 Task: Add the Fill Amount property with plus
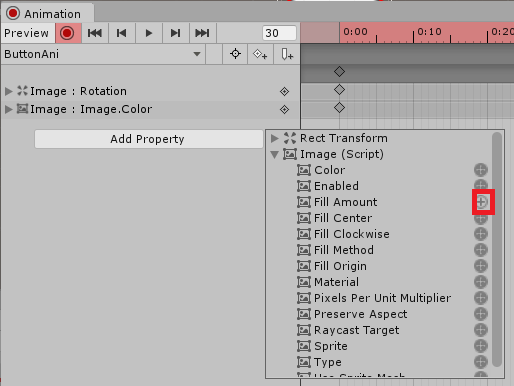click(x=481, y=202)
